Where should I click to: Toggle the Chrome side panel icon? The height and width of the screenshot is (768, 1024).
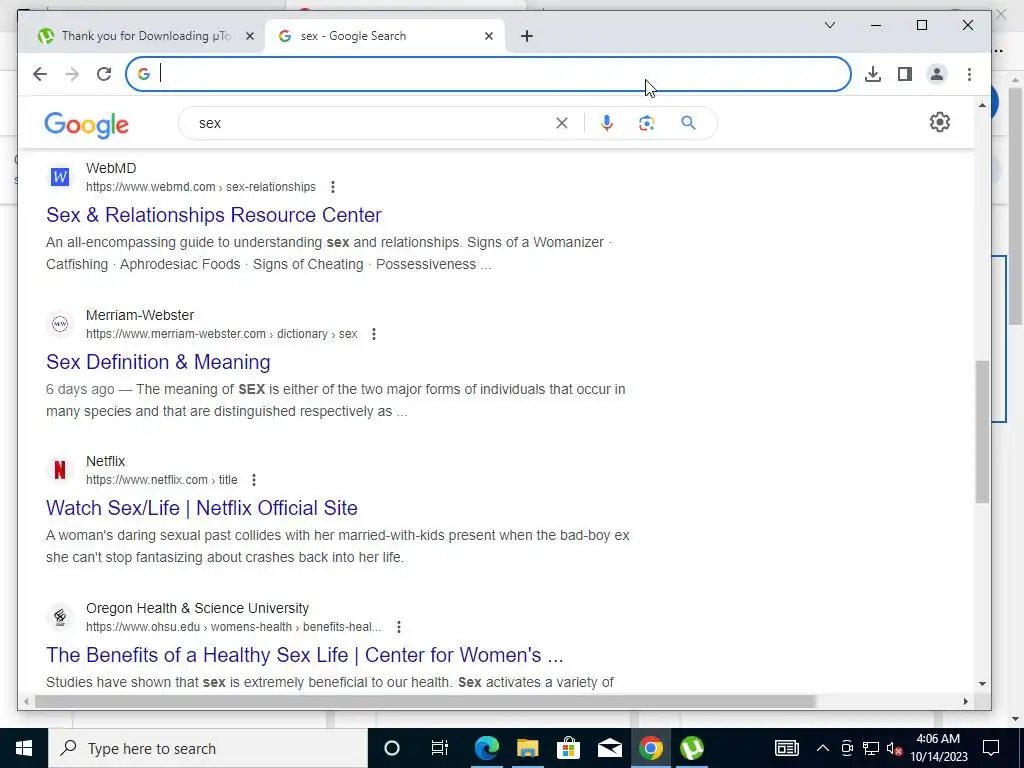point(904,74)
